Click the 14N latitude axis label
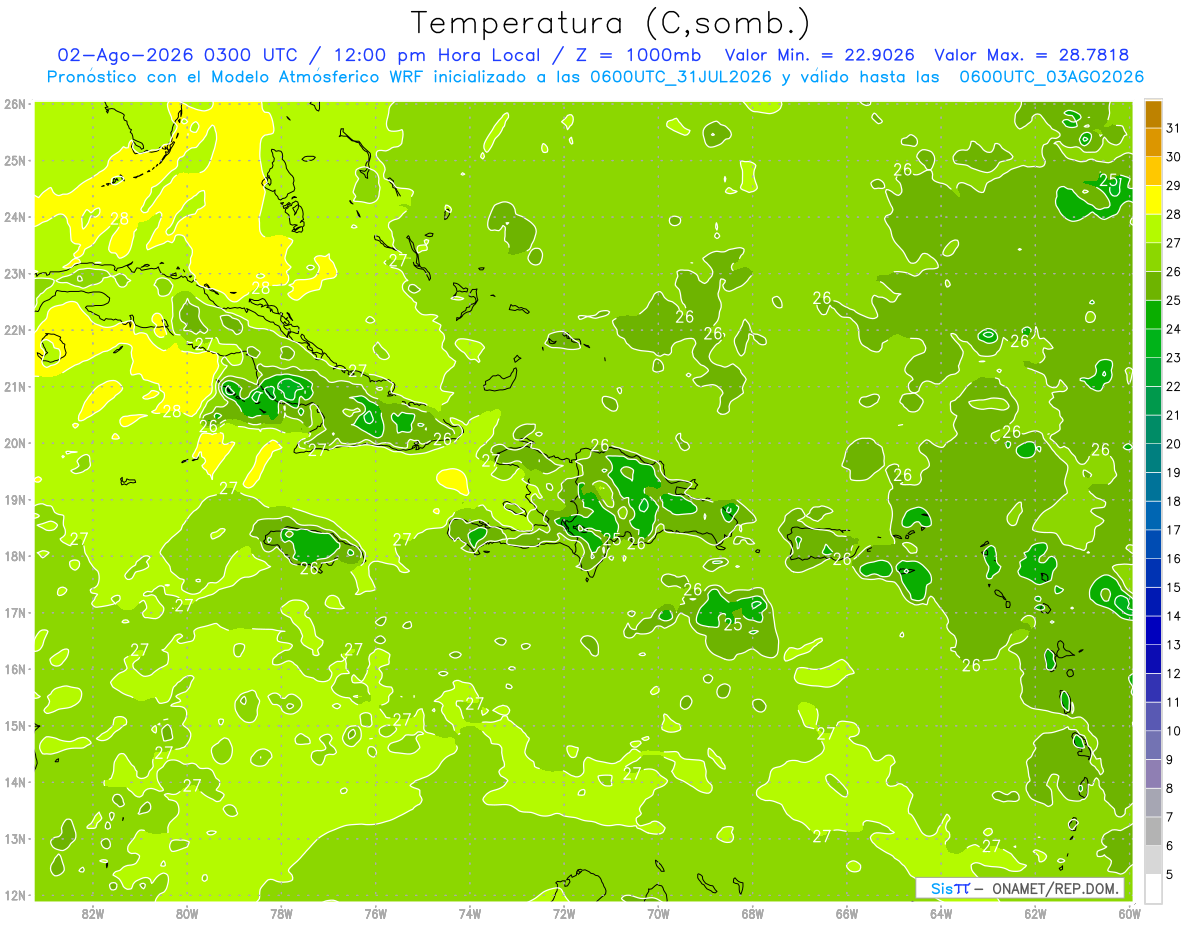This screenshot has width=1200, height=927. [15, 782]
